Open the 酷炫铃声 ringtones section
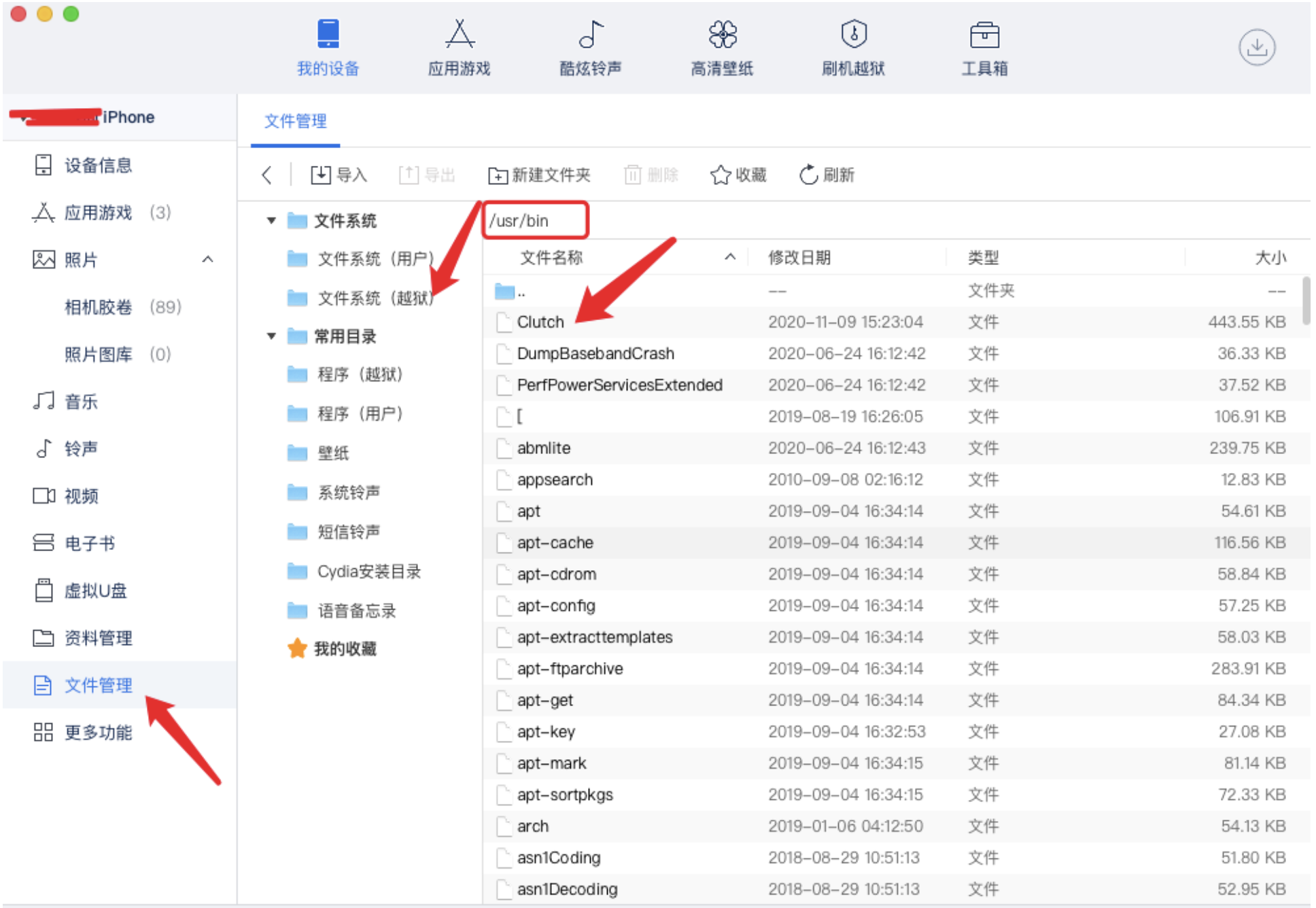The image size is (1316, 908). coord(590,48)
